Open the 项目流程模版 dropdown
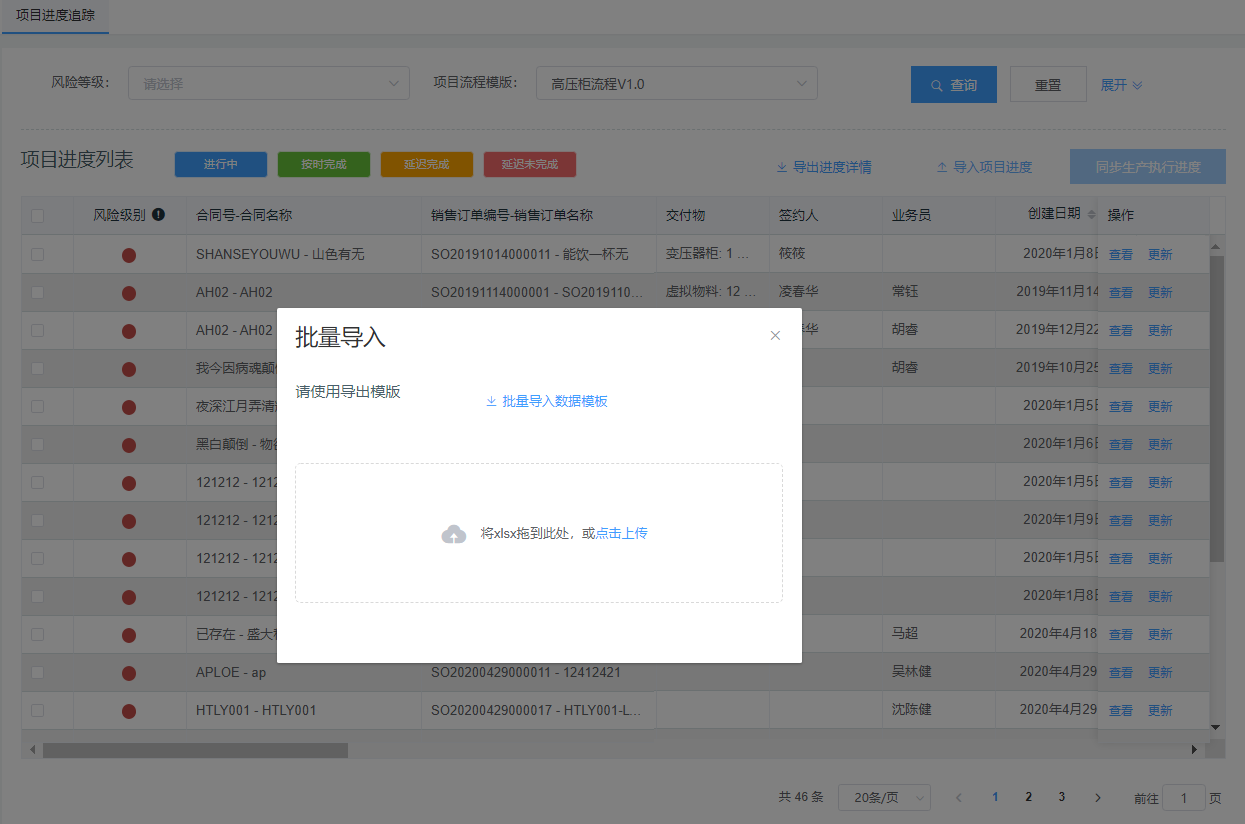Screen dimensions: 1245x824 click(676, 84)
